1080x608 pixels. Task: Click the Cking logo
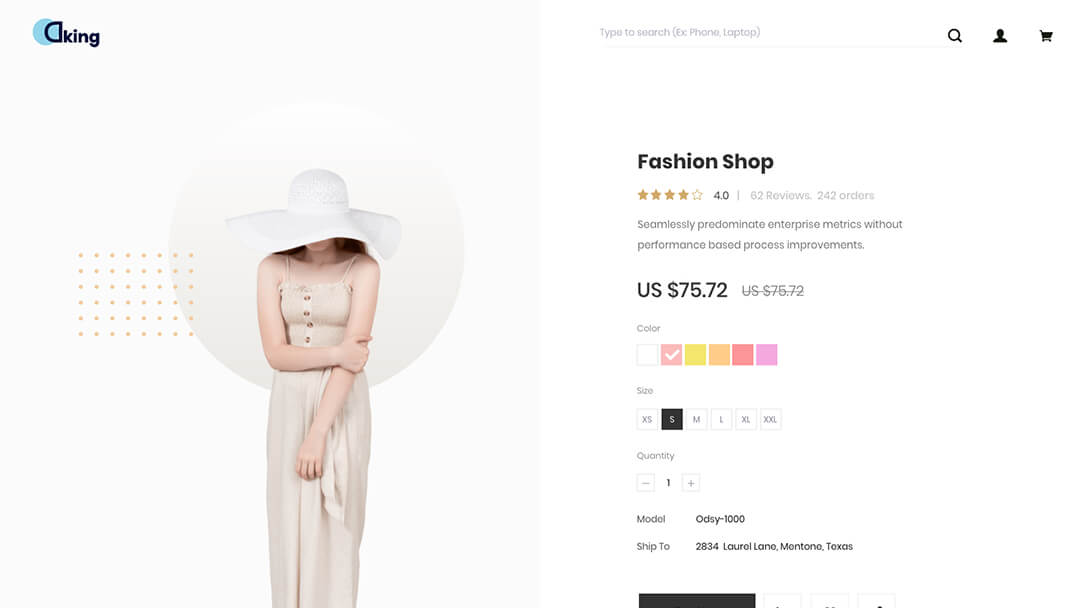coord(66,33)
